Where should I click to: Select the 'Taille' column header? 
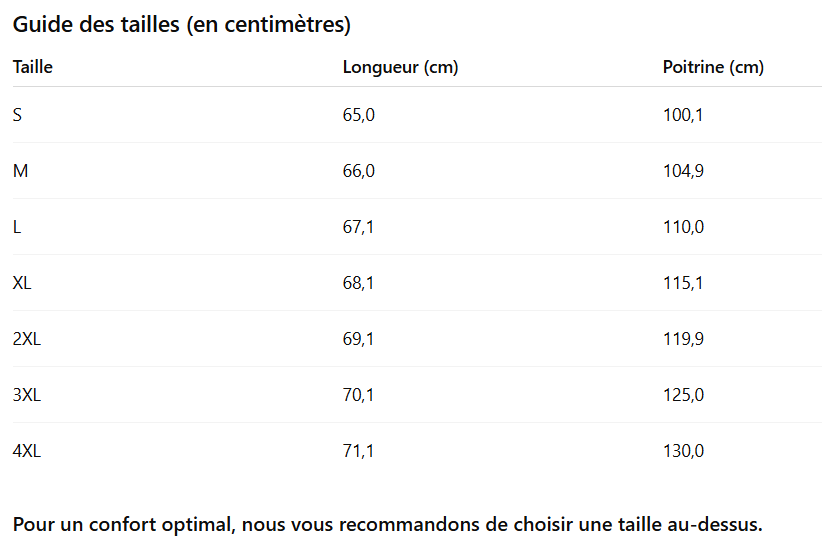point(33,68)
